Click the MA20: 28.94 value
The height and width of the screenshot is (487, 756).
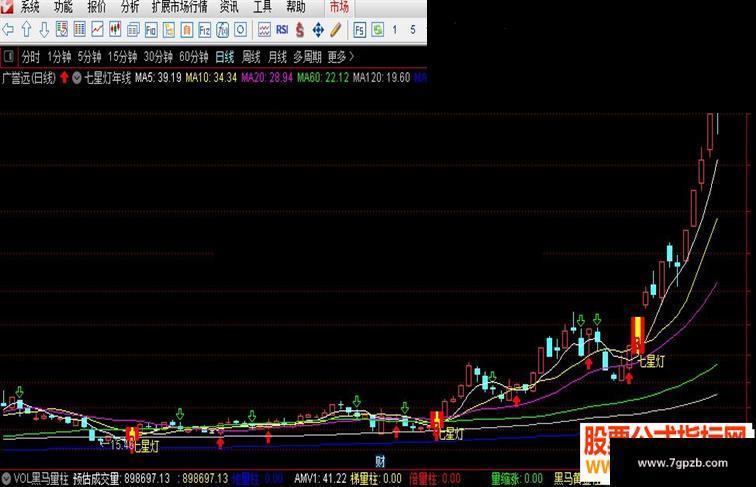(267, 78)
